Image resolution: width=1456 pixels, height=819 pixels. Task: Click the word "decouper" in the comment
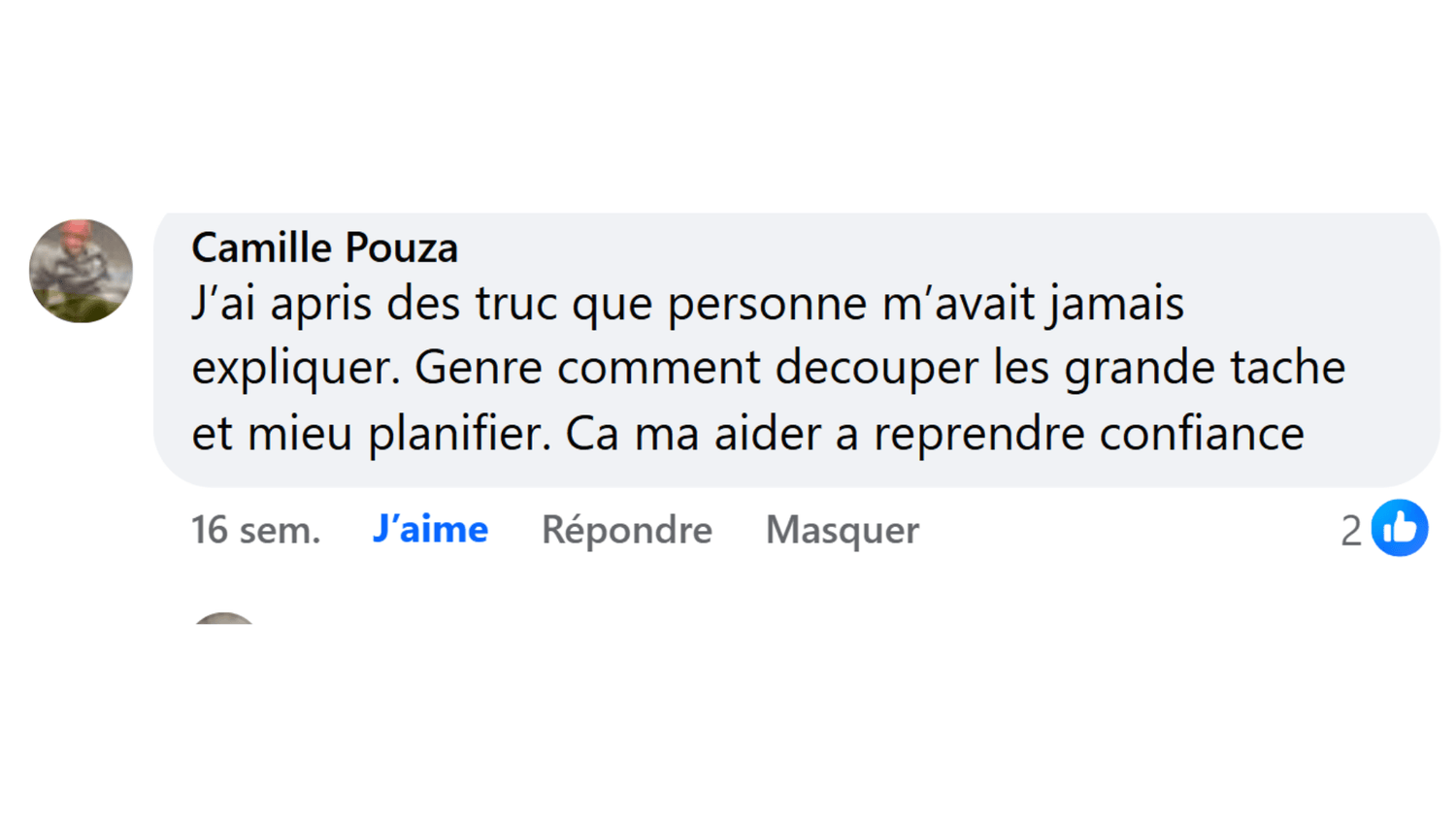[x=877, y=368]
